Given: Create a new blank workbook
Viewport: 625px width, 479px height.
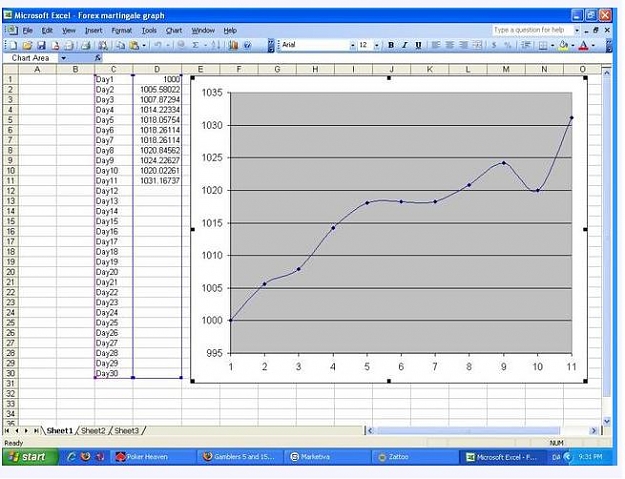Looking at the screenshot, I should (13, 45).
